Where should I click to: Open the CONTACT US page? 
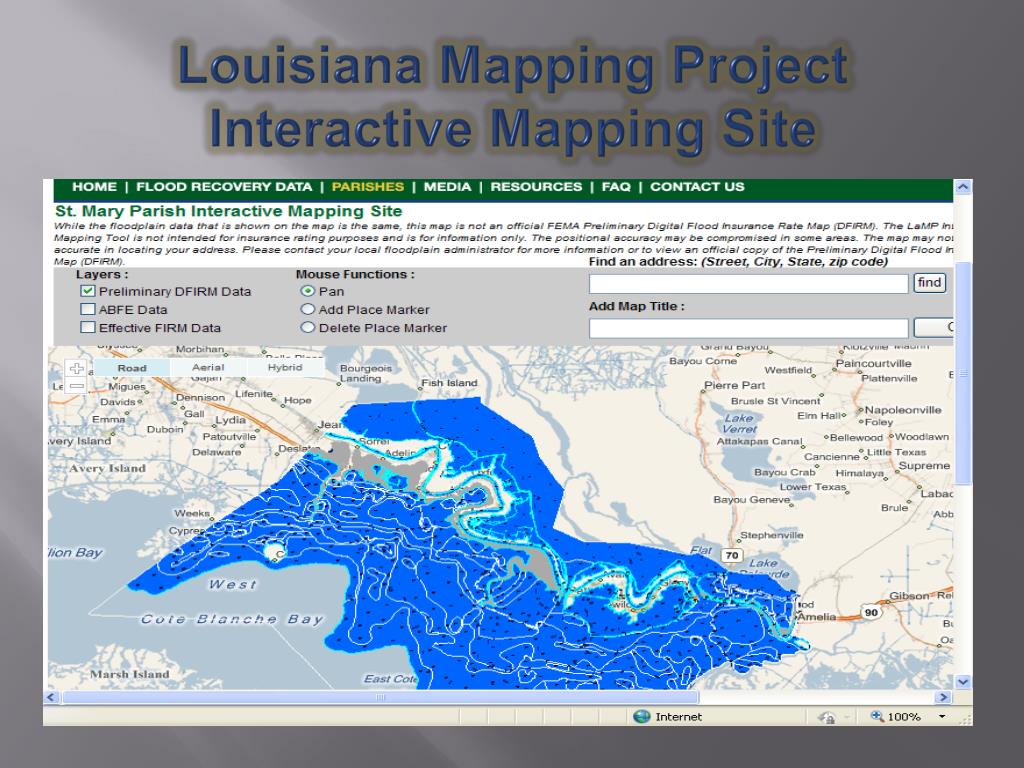(x=697, y=187)
